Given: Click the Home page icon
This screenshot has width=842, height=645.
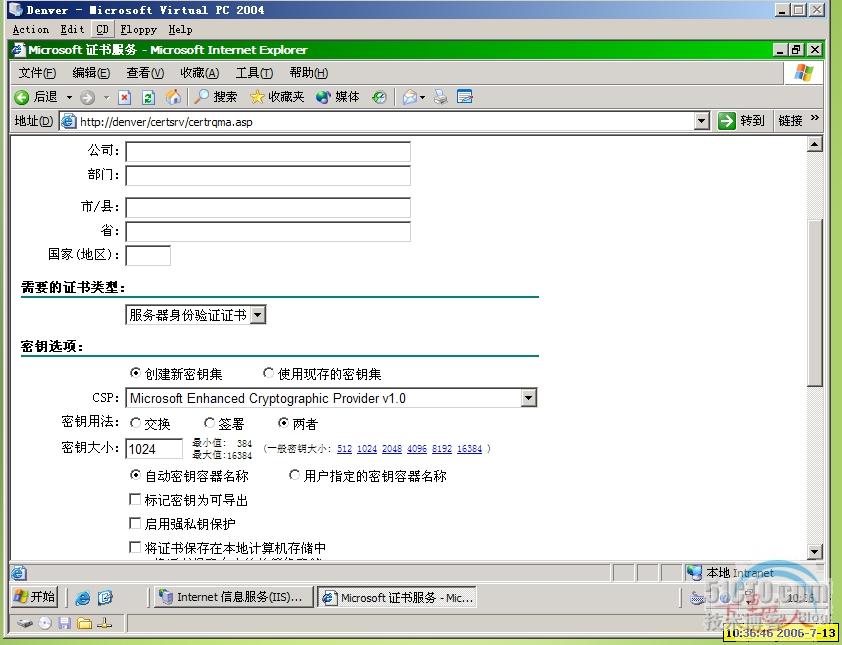Looking at the screenshot, I should 173,97.
